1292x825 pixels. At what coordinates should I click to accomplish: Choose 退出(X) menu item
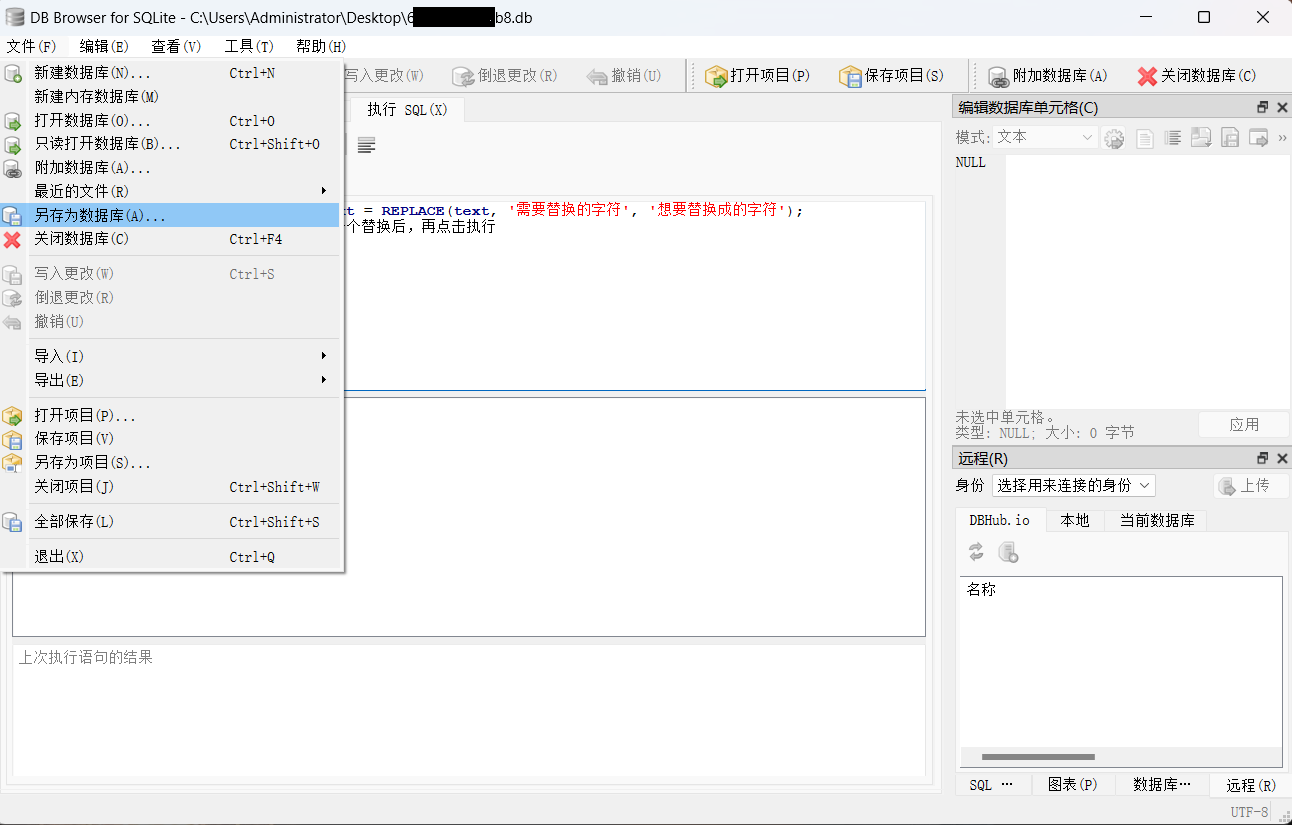pos(171,557)
